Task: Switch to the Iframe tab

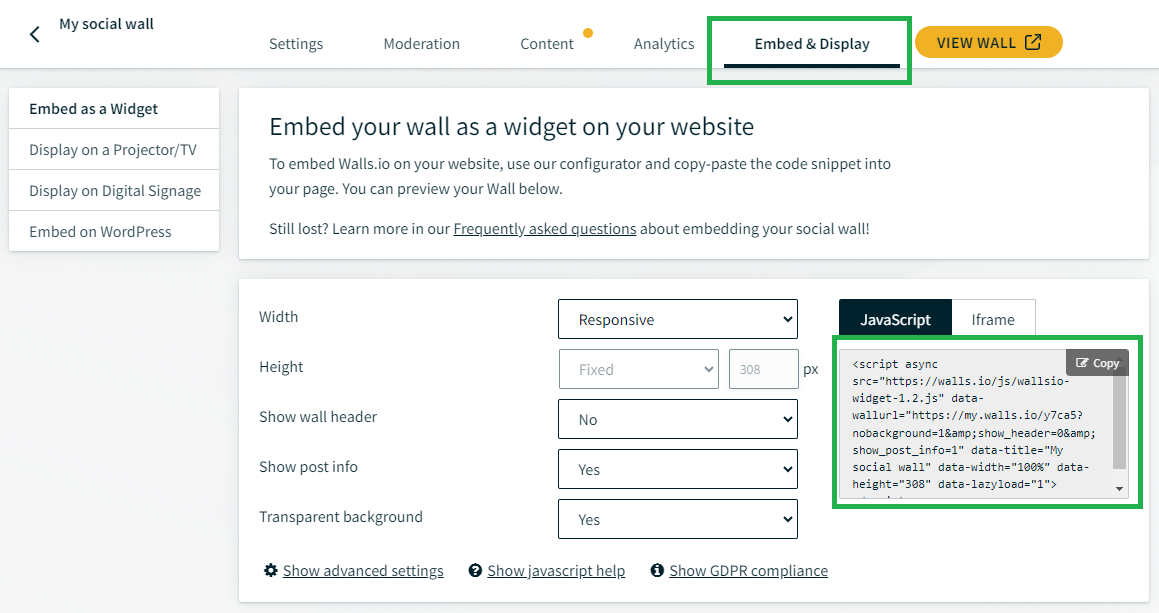Action: click(993, 319)
